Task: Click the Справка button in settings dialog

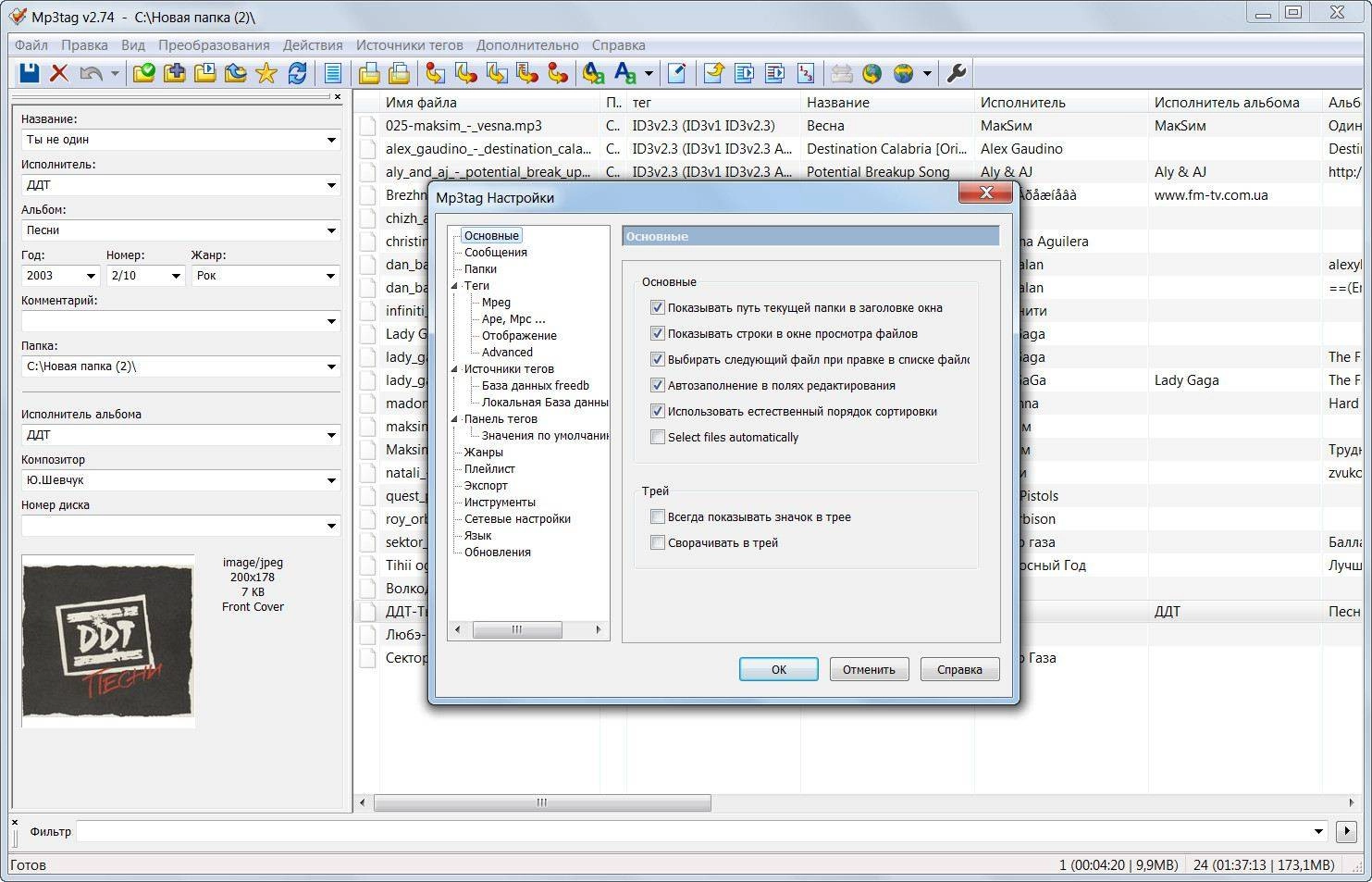Action: coord(959,669)
